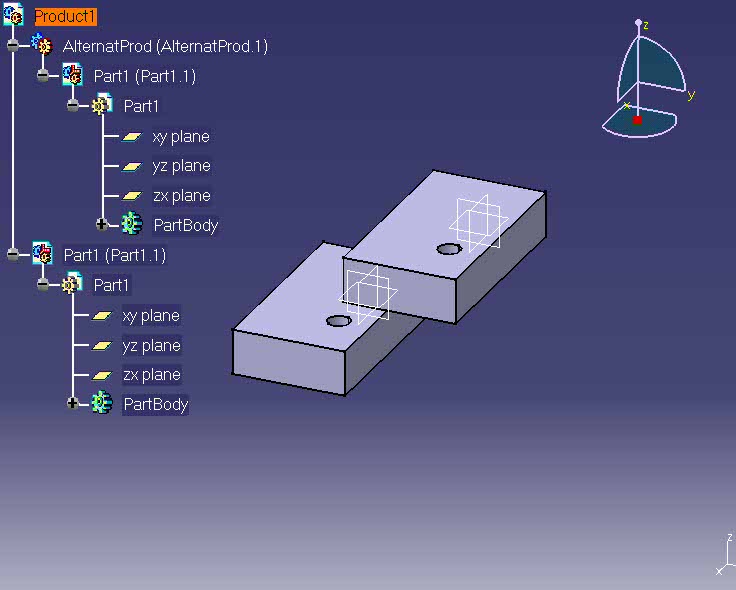Collapse the bottom Part1 (Part1.1) instance node
The width and height of the screenshot is (736, 590).
pos(13,254)
